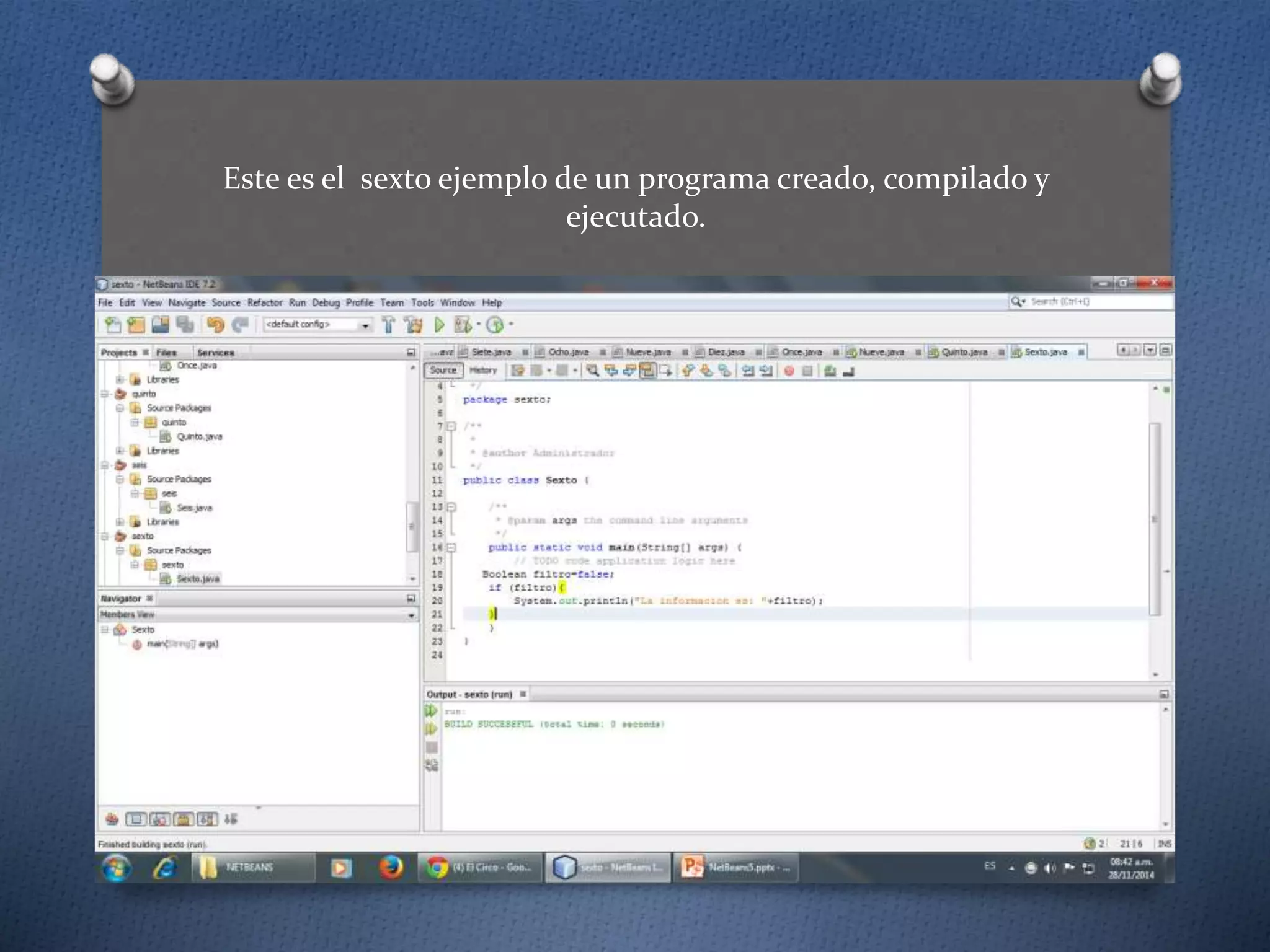Switch to the Services panel tab
This screenshot has width=1270, height=952.
(x=215, y=353)
